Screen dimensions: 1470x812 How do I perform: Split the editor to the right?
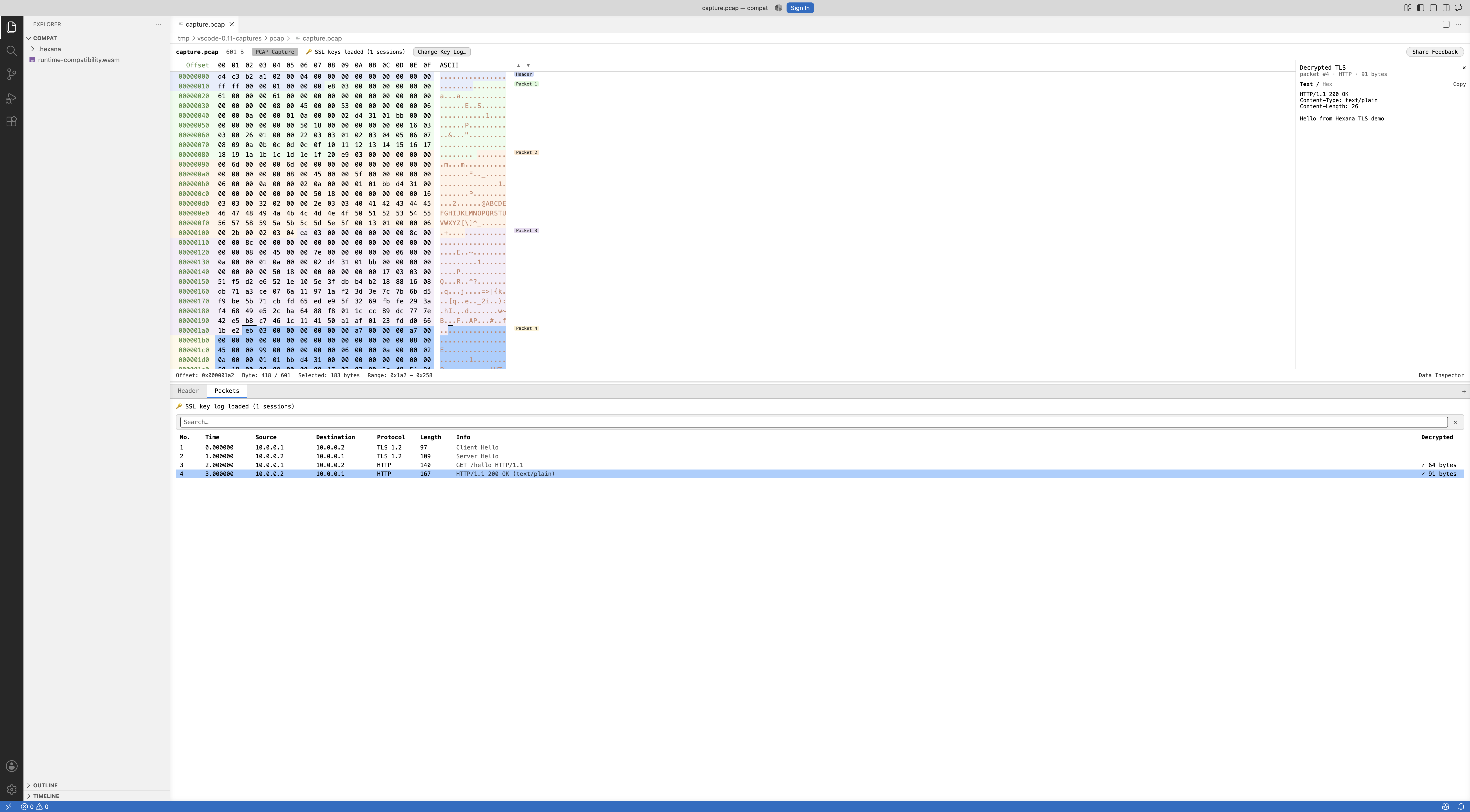coord(1446,24)
